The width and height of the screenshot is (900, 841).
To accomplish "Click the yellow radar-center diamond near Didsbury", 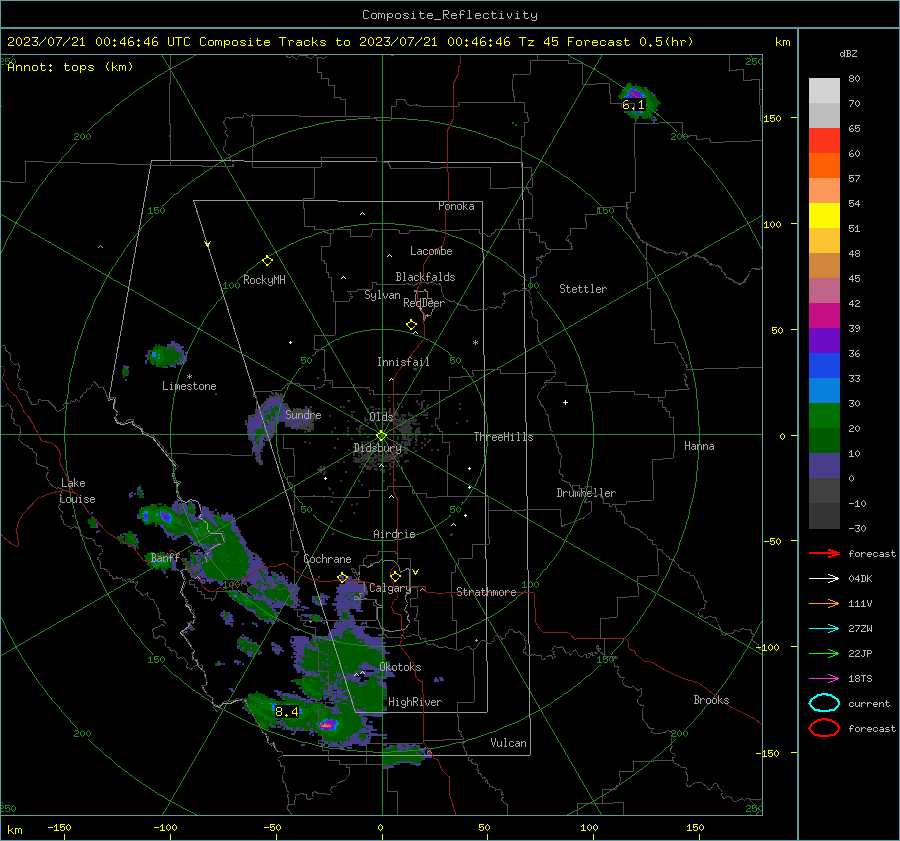I will pos(381,436).
